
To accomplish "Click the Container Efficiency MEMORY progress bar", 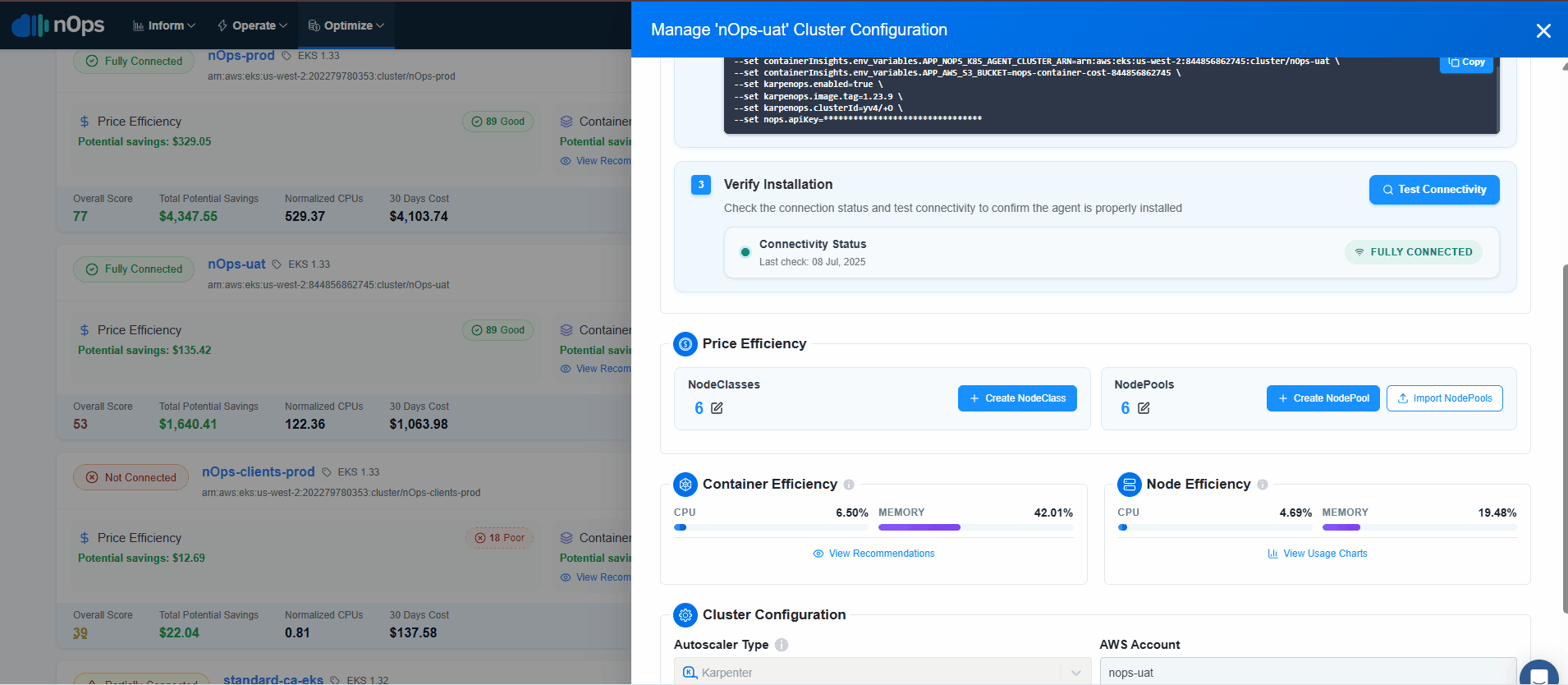I will click(975, 527).
